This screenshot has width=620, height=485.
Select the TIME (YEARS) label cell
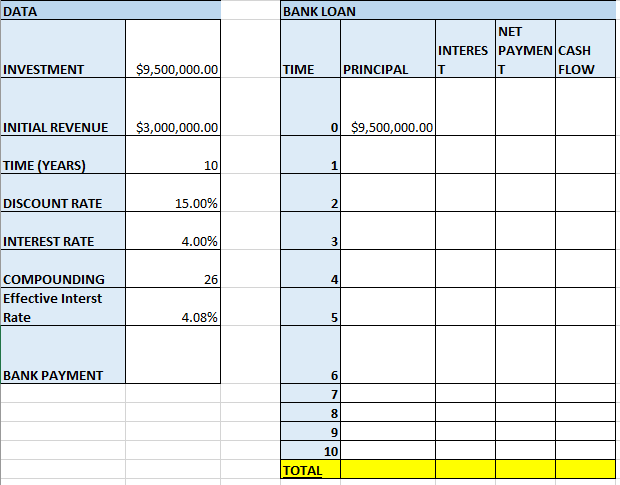pyautogui.click(x=63, y=155)
